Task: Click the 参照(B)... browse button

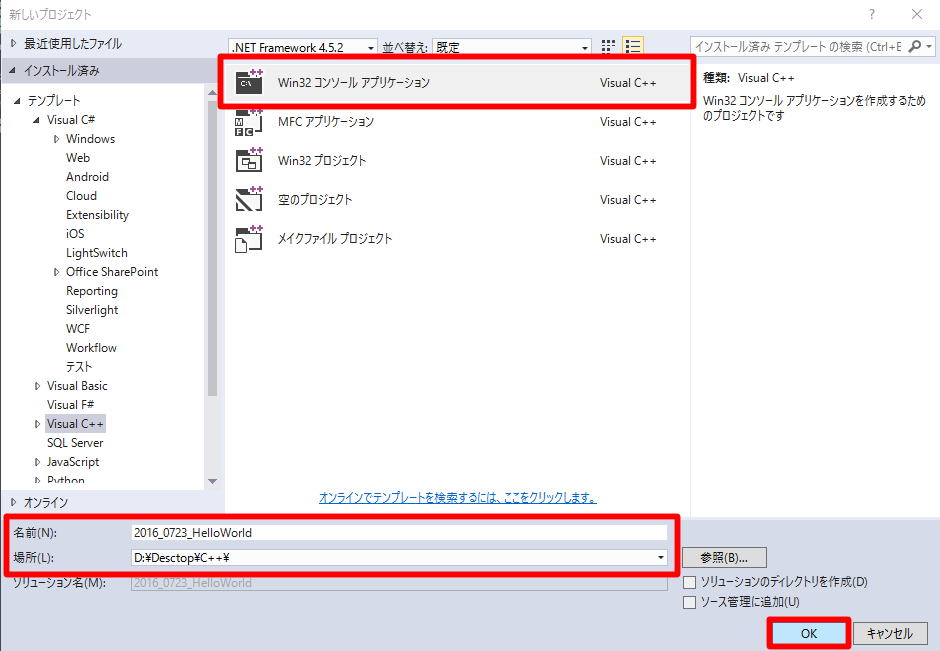Action: point(724,557)
